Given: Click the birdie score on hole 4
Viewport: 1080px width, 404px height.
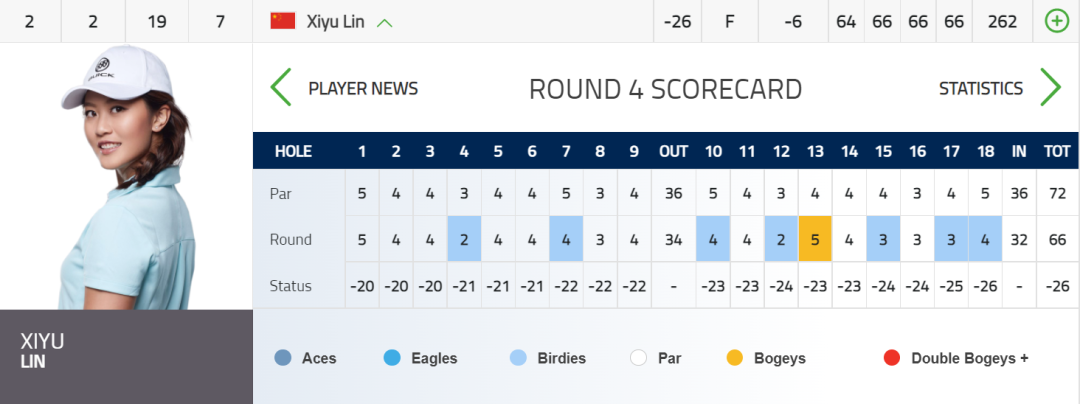Looking at the screenshot, I should coord(464,240).
